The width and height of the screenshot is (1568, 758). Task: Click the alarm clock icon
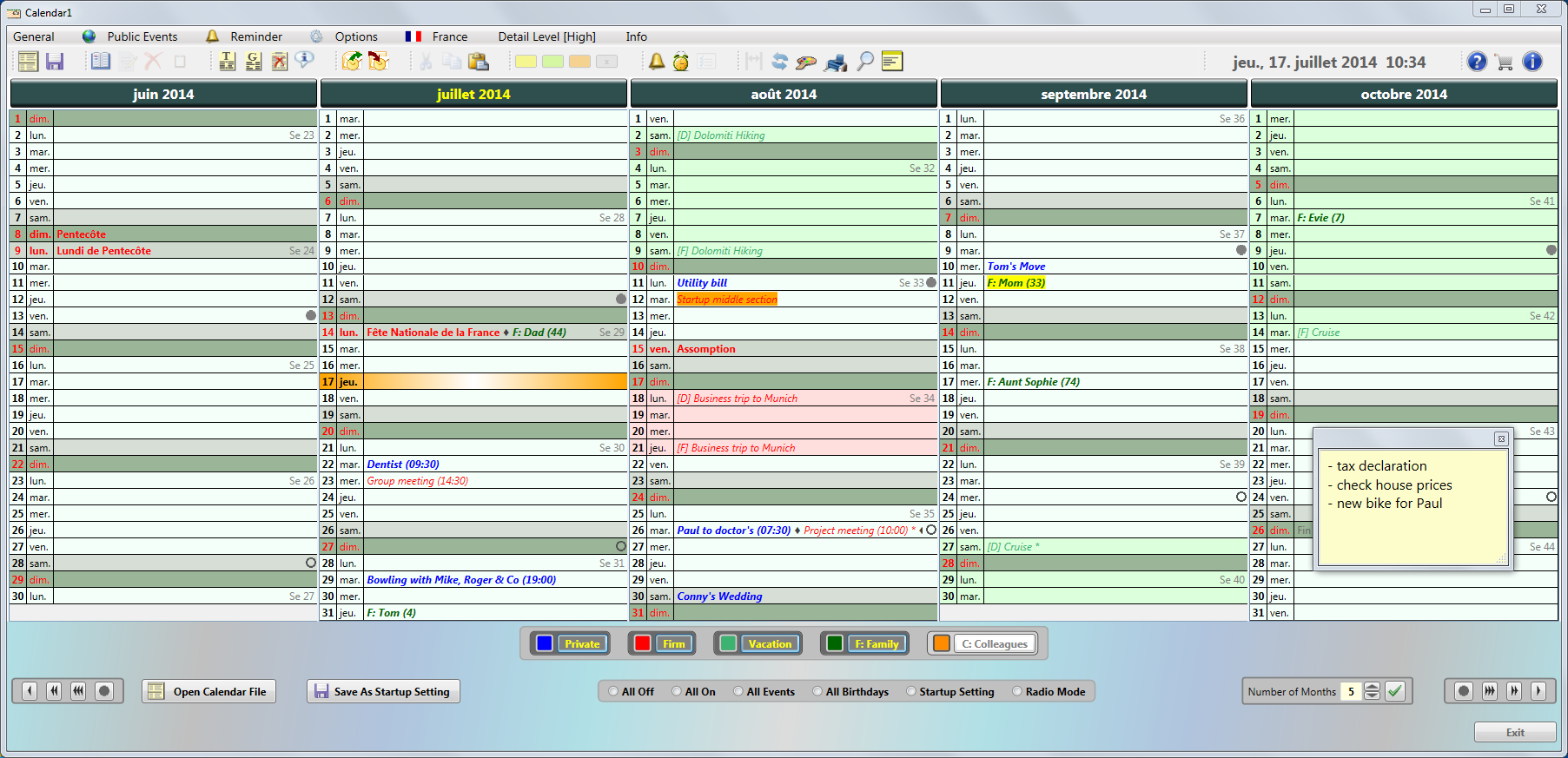pyautogui.click(x=681, y=62)
